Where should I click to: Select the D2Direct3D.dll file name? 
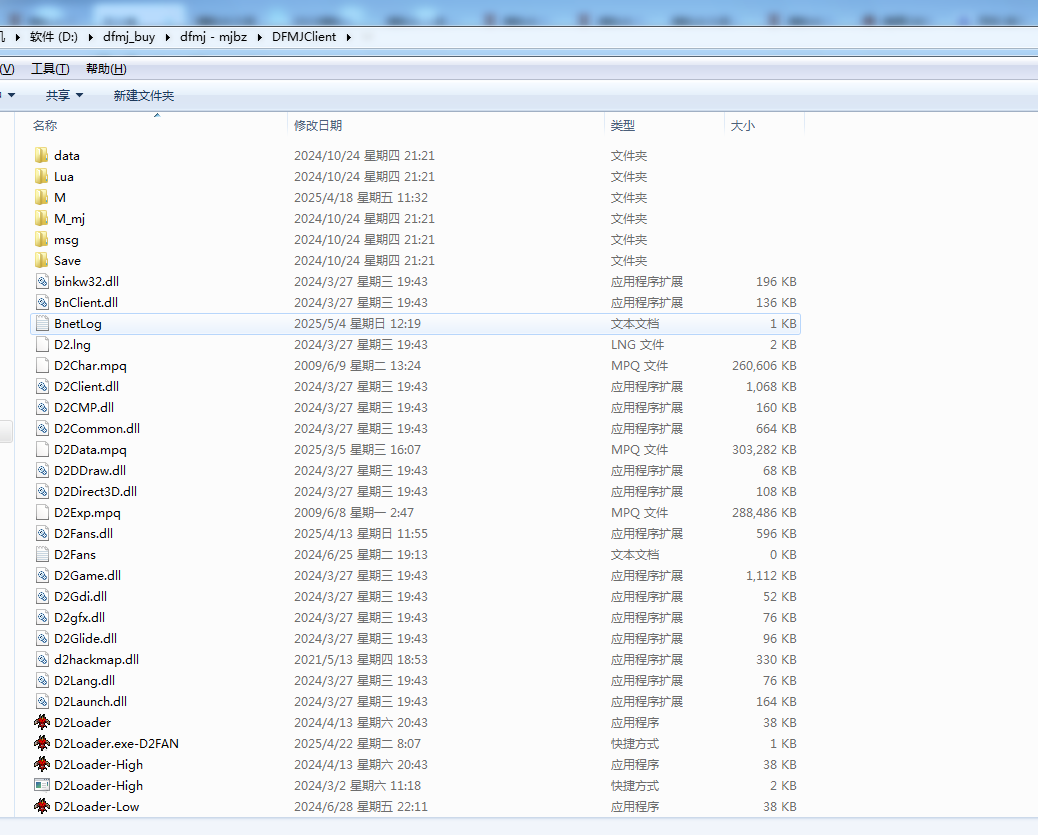pyautogui.click(x=95, y=492)
